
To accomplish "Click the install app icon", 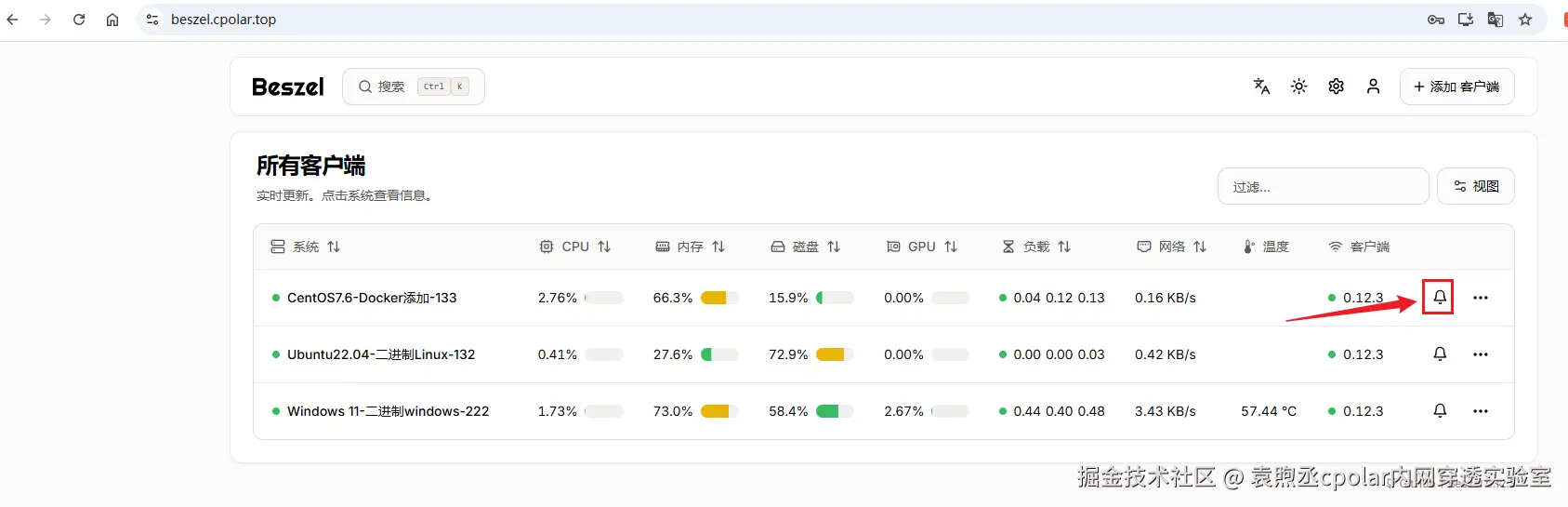I will (x=1466, y=20).
